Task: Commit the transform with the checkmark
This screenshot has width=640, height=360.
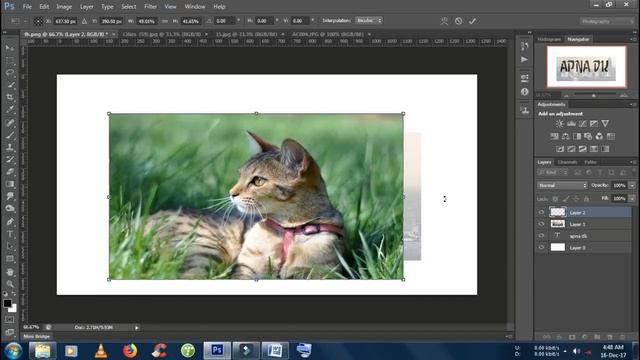Action: pyautogui.click(x=472, y=21)
